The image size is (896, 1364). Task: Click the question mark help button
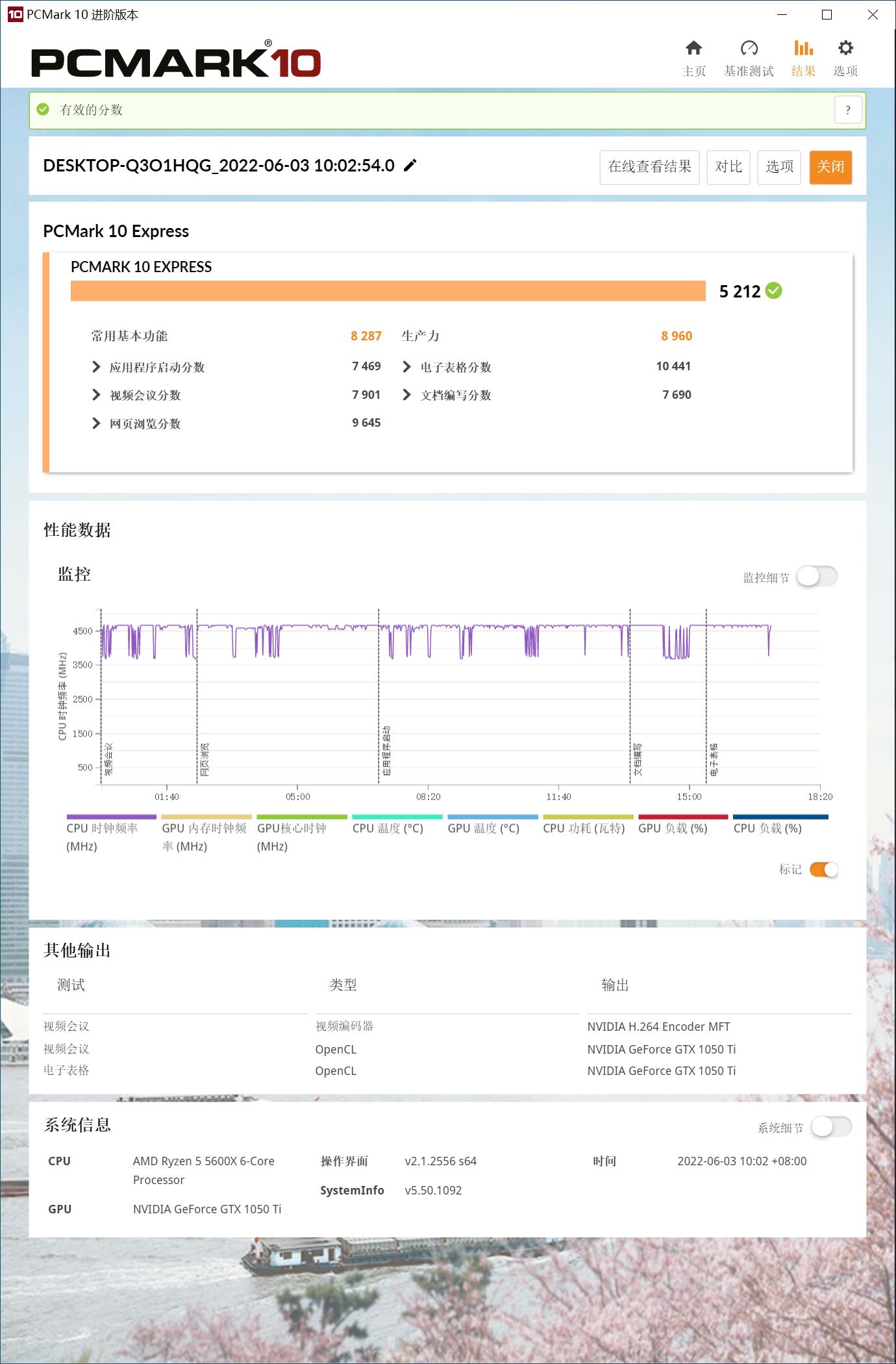[848, 110]
